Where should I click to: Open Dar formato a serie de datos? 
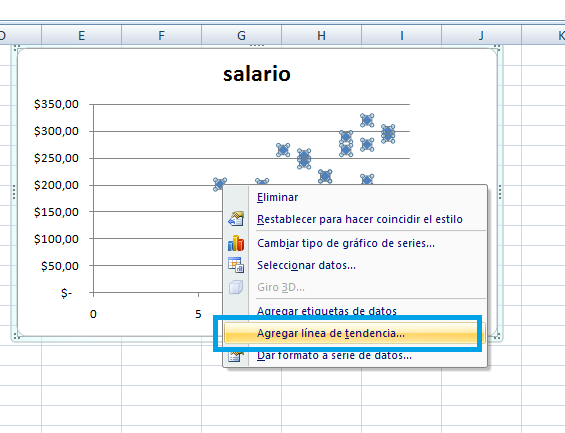[x=334, y=356]
